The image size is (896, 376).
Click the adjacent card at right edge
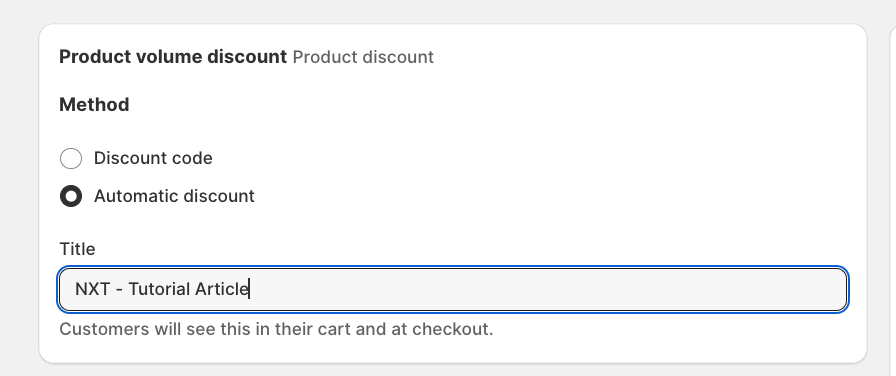tap(893, 194)
